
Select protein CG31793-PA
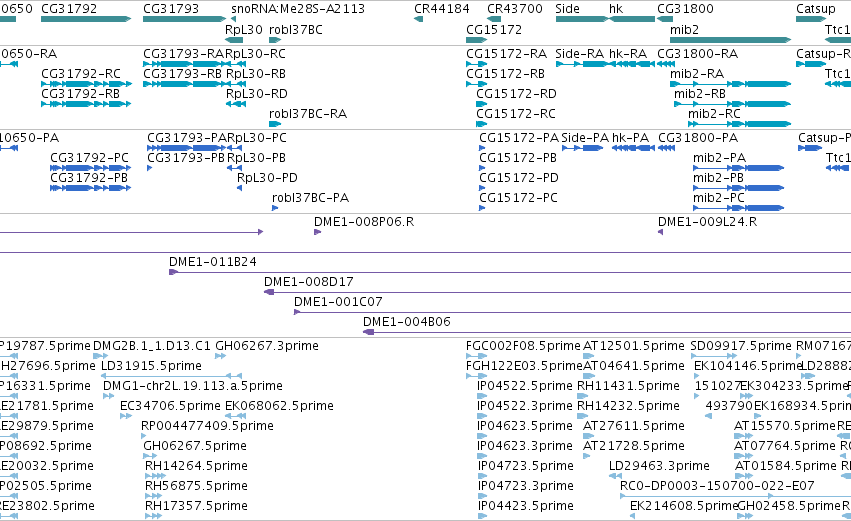pos(186,138)
